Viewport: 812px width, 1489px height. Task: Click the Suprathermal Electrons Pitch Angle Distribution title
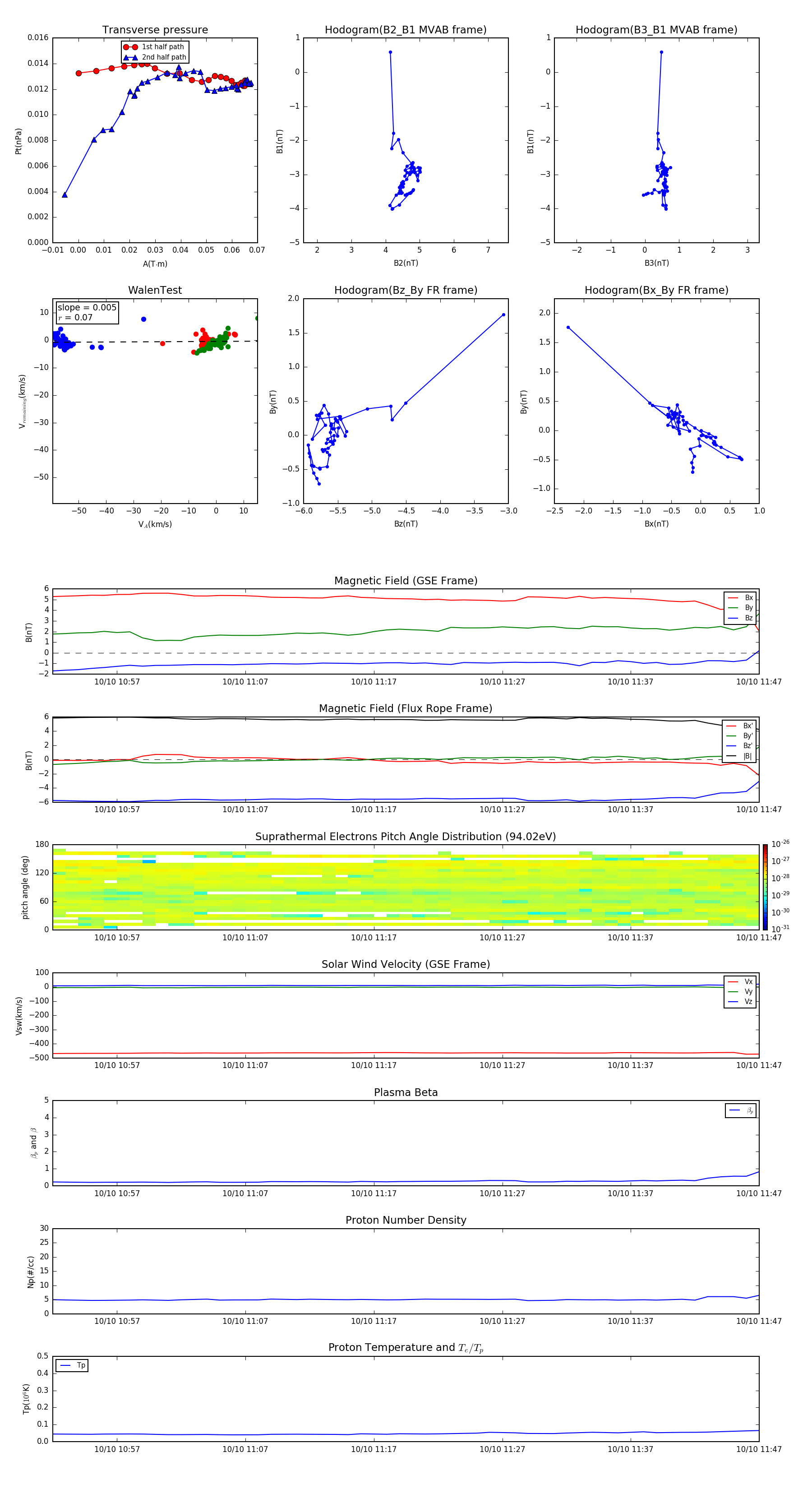[x=406, y=837]
